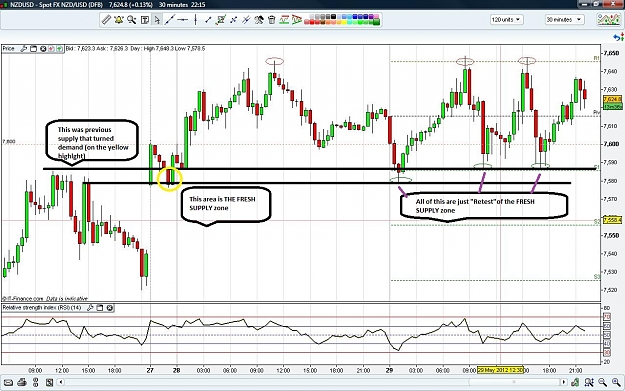The width and height of the screenshot is (625, 391).
Task: Click the red arrow icon in Price panel
Action: pyautogui.click(x=51, y=49)
